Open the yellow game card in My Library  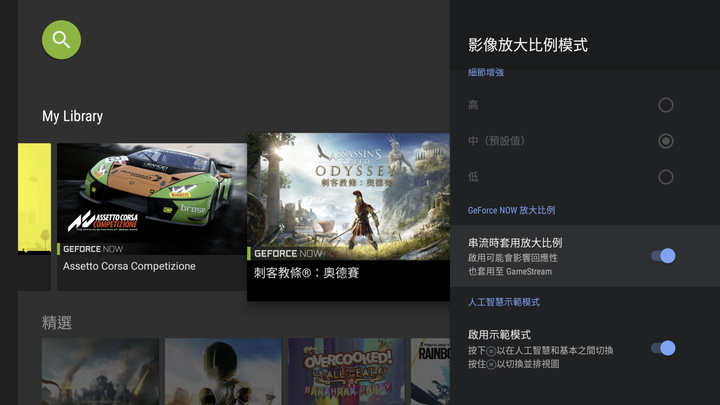point(34,217)
